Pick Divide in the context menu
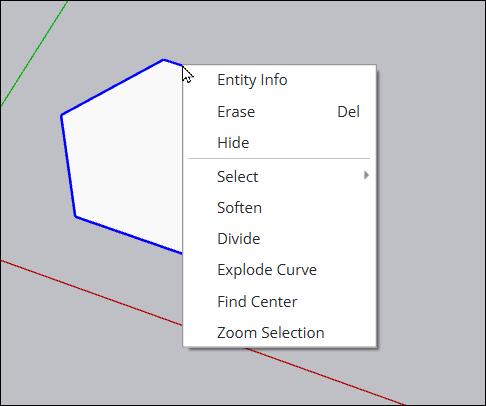Image resolution: width=486 pixels, height=406 pixels. pos(280,239)
